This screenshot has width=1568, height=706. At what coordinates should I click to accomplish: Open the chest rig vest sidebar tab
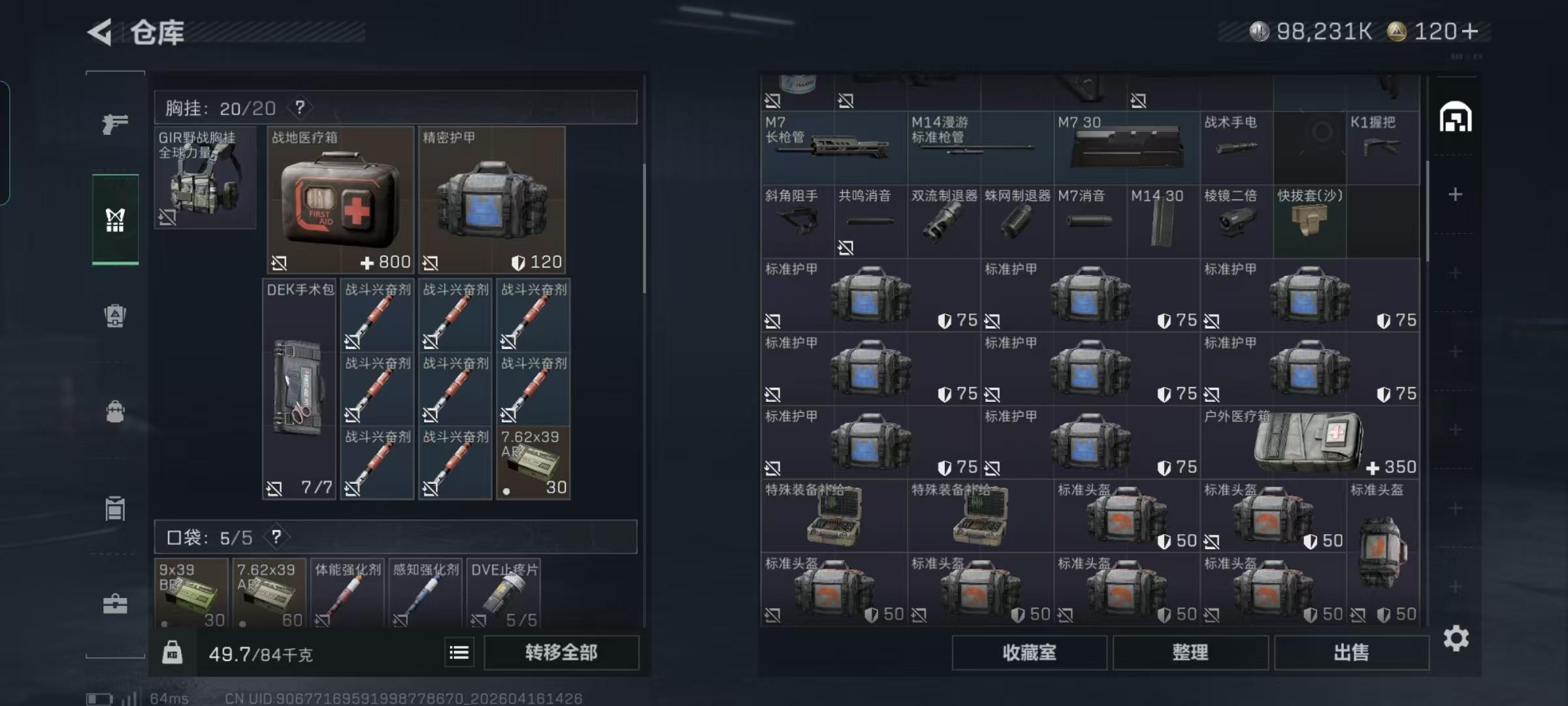click(115, 220)
